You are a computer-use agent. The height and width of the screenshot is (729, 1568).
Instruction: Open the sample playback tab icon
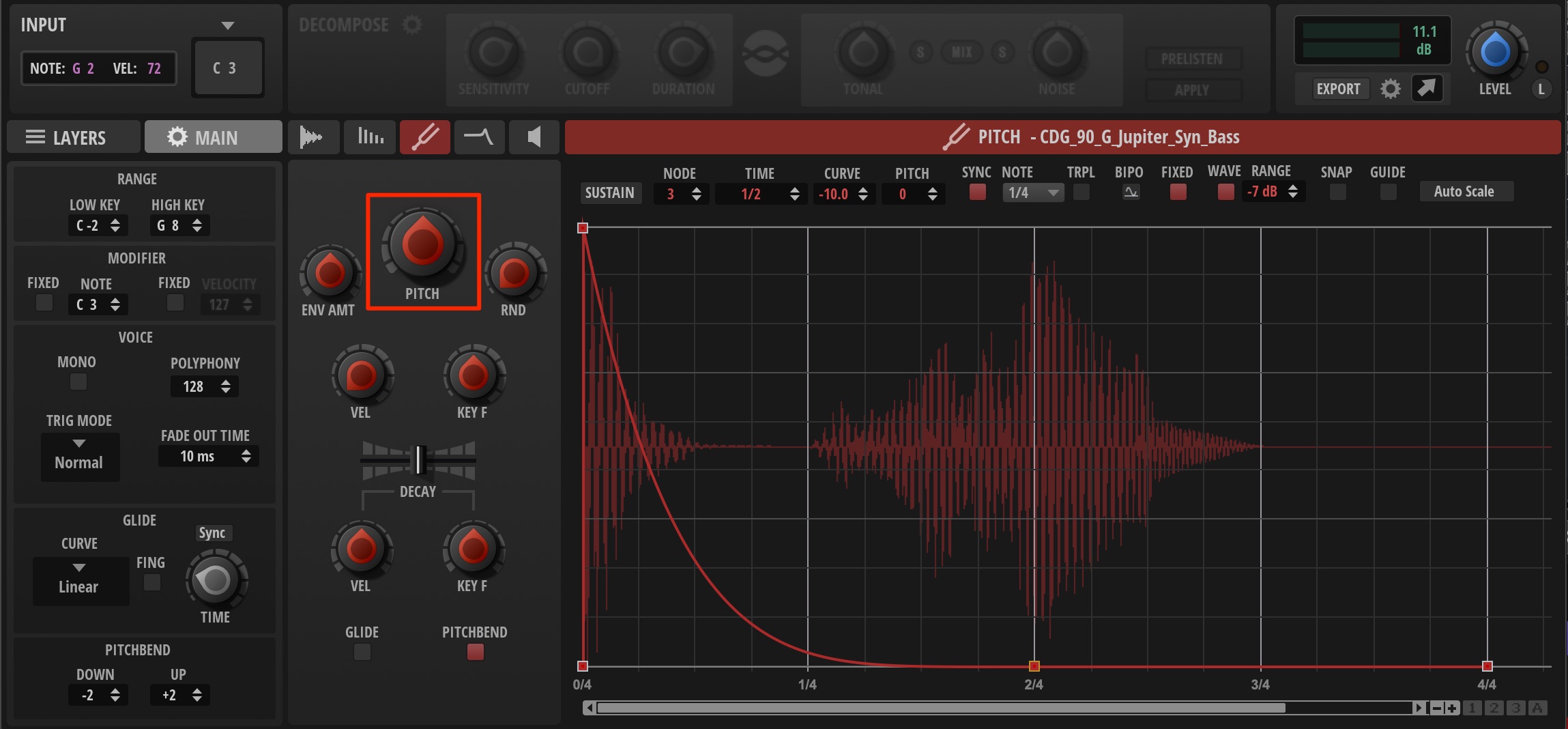point(313,137)
